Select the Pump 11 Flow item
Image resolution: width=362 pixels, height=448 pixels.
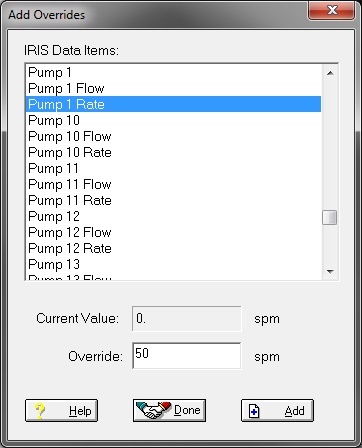pyautogui.click(x=173, y=184)
